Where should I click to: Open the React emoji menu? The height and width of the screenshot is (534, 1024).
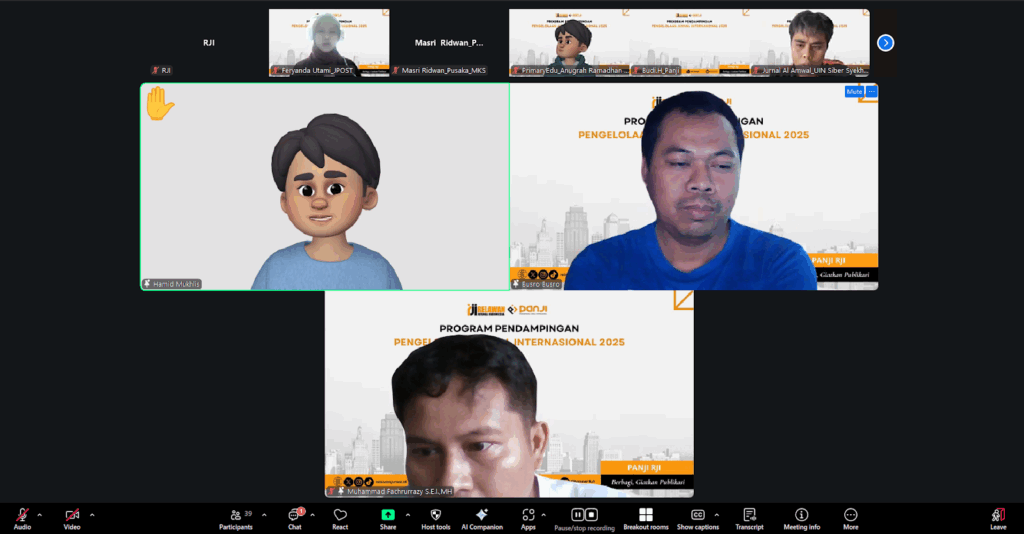coord(340,515)
